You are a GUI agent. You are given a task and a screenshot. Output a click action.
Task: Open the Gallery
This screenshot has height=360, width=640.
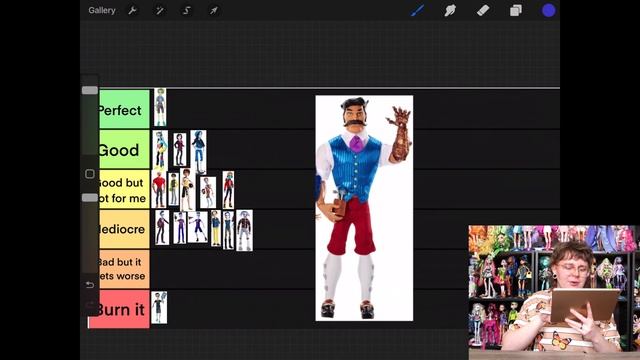pos(102,11)
